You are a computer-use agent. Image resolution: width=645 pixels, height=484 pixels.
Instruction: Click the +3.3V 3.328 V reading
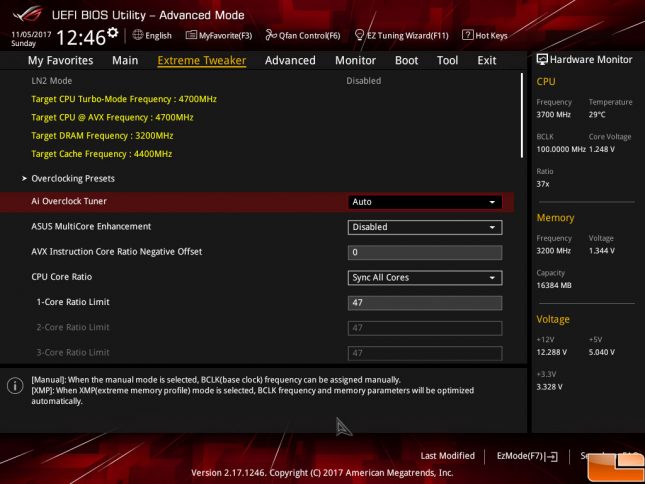click(549, 387)
